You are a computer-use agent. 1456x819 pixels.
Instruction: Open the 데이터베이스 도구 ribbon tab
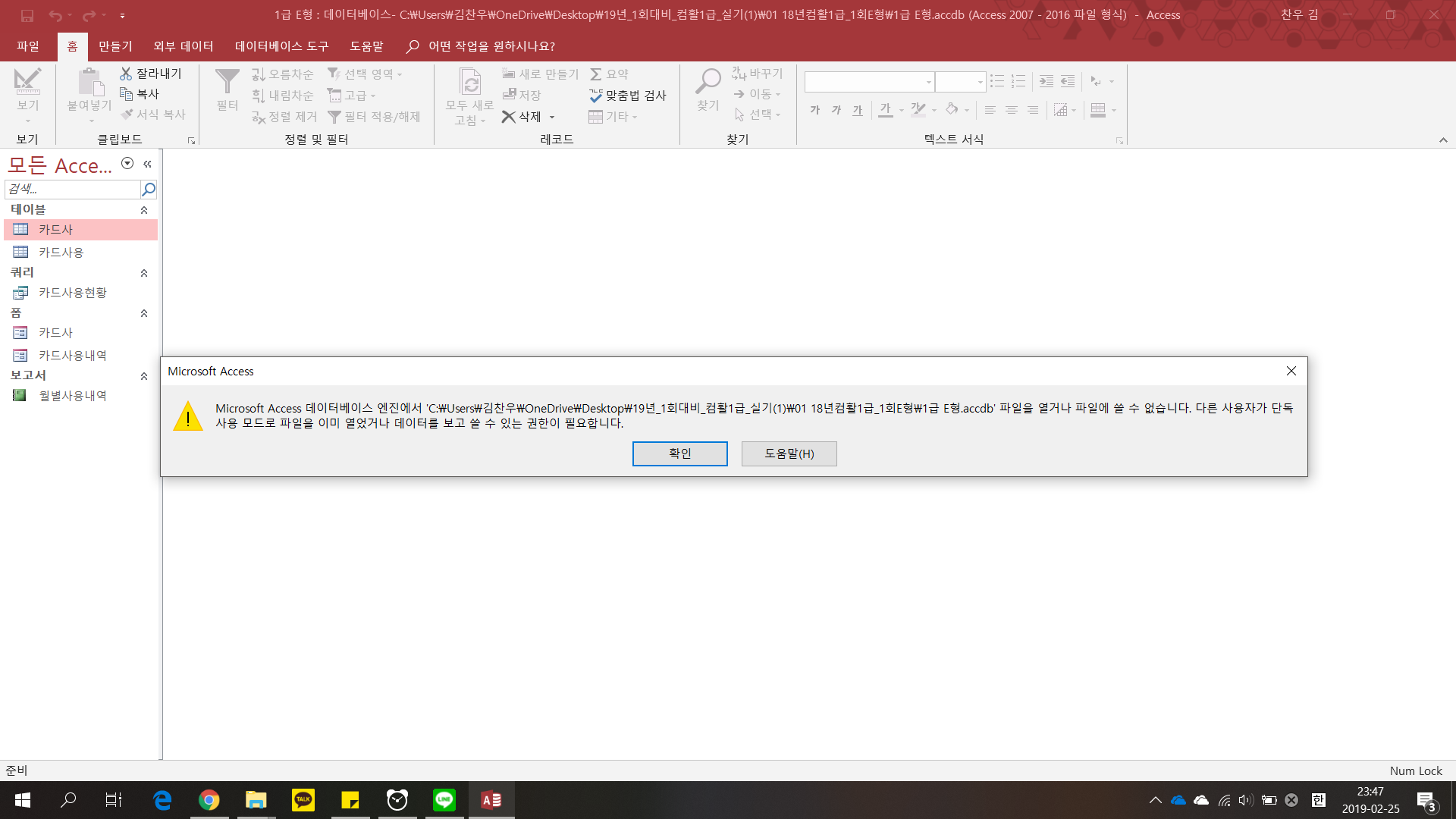click(x=281, y=46)
